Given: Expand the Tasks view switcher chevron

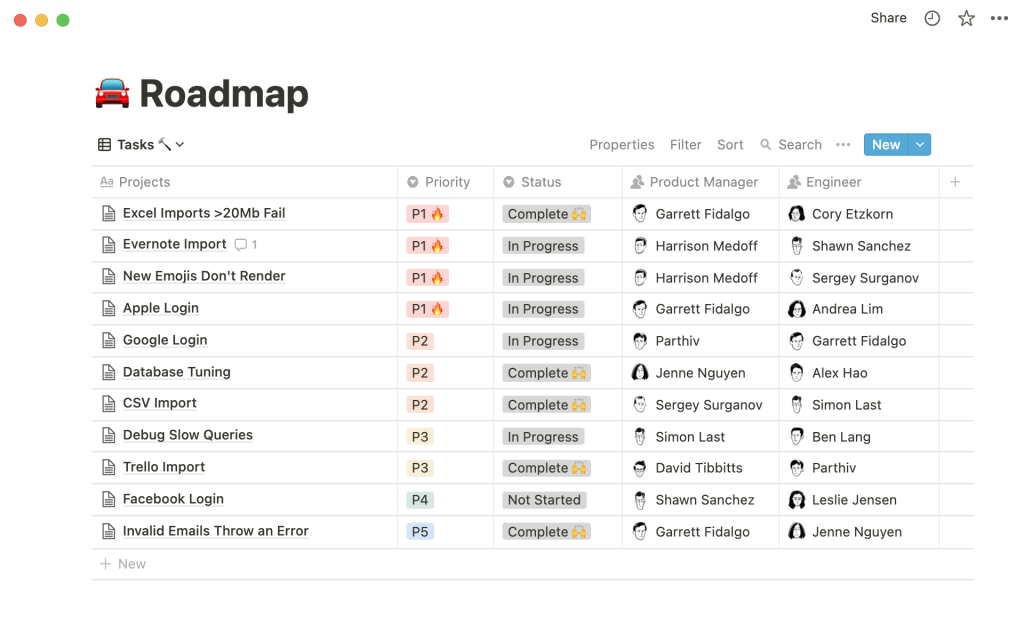Looking at the screenshot, I should tap(180, 145).
